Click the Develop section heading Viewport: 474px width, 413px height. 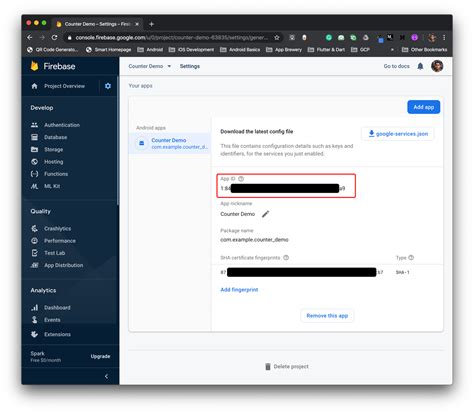pyautogui.click(x=42, y=108)
